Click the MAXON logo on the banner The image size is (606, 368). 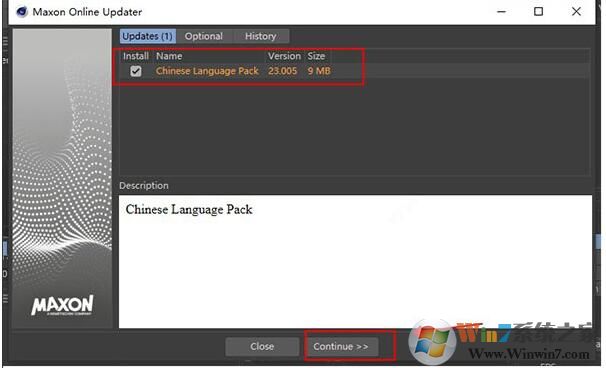(62, 305)
